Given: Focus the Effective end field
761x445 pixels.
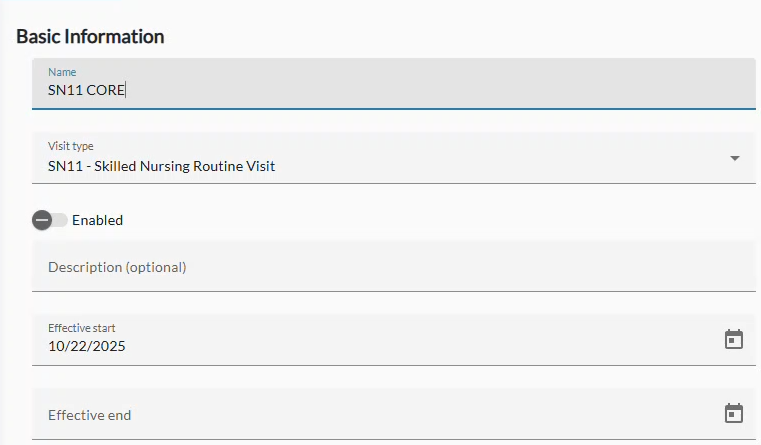Looking at the screenshot, I should (x=370, y=414).
